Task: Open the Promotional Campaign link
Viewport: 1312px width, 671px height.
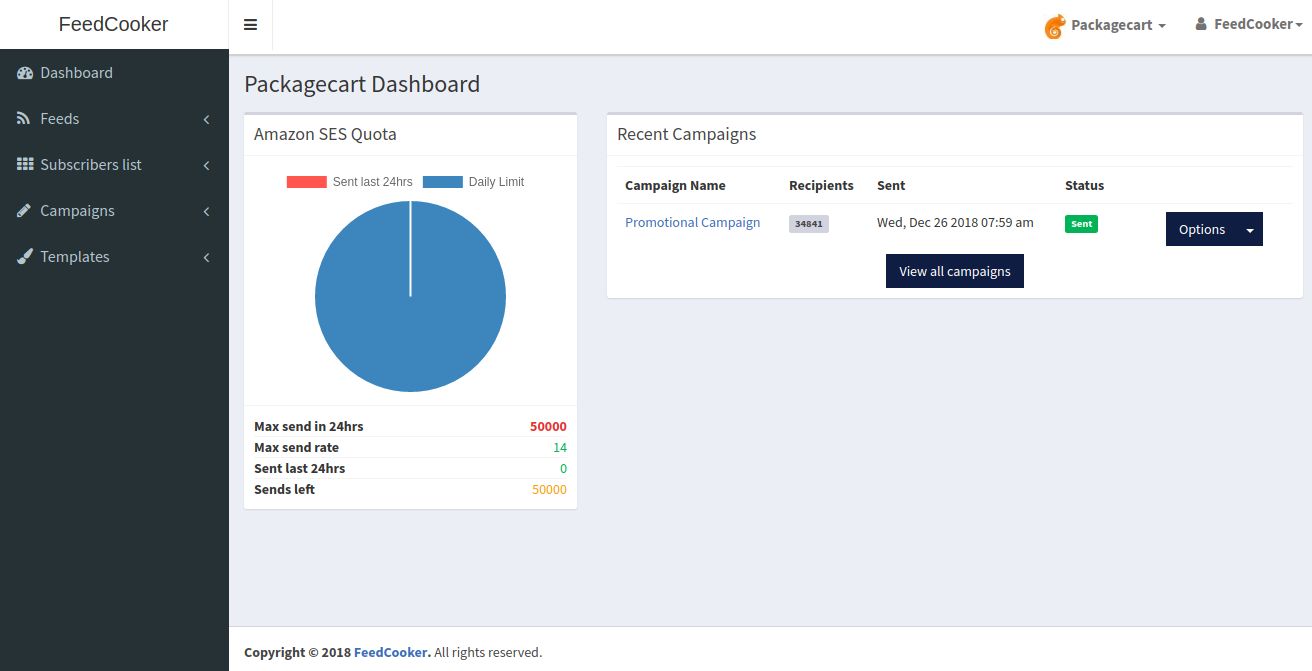Action: pyautogui.click(x=692, y=222)
